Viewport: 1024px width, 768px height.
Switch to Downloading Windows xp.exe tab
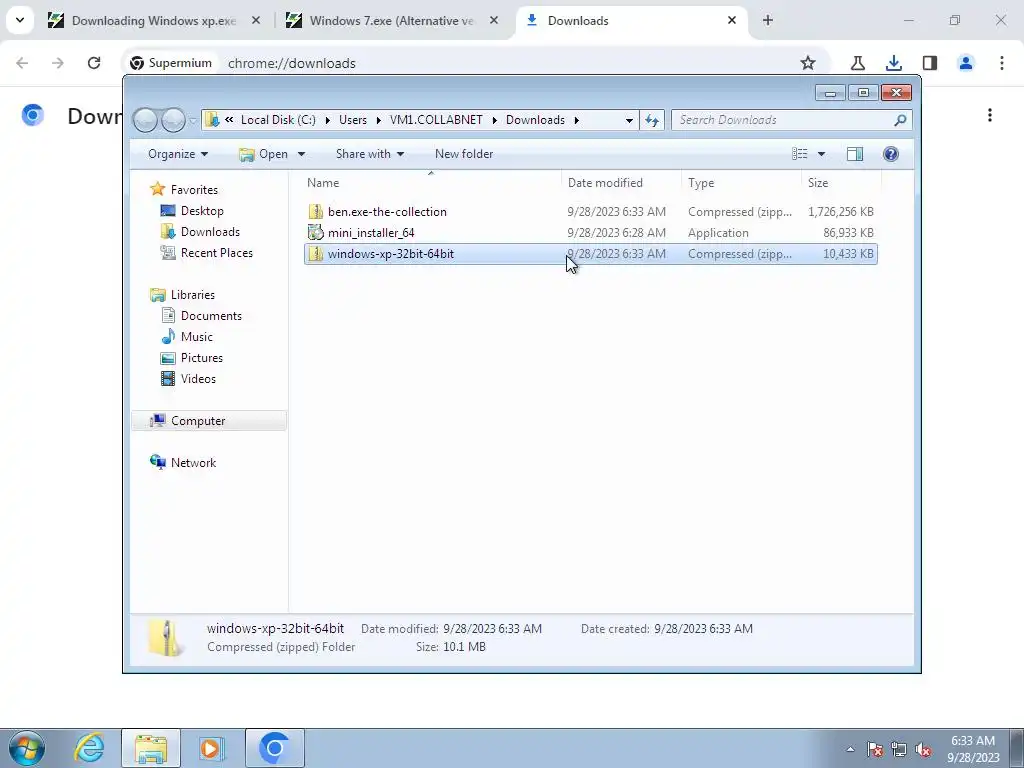pyautogui.click(x=154, y=20)
